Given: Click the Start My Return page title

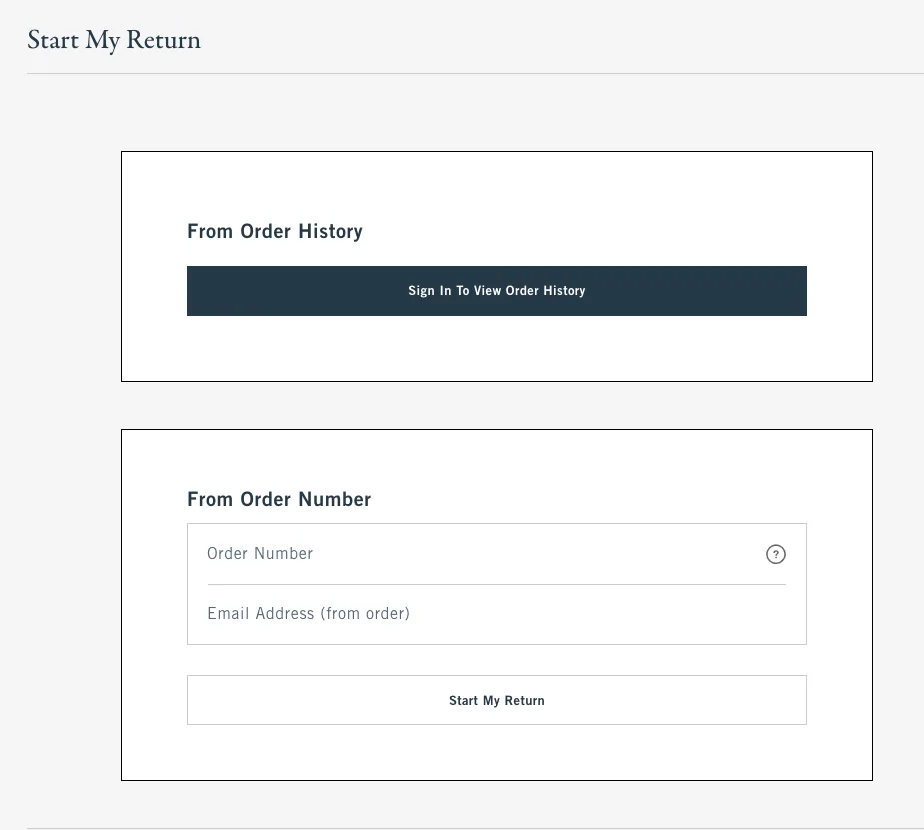Looking at the screenshot, I should click(x=114, y=40).
